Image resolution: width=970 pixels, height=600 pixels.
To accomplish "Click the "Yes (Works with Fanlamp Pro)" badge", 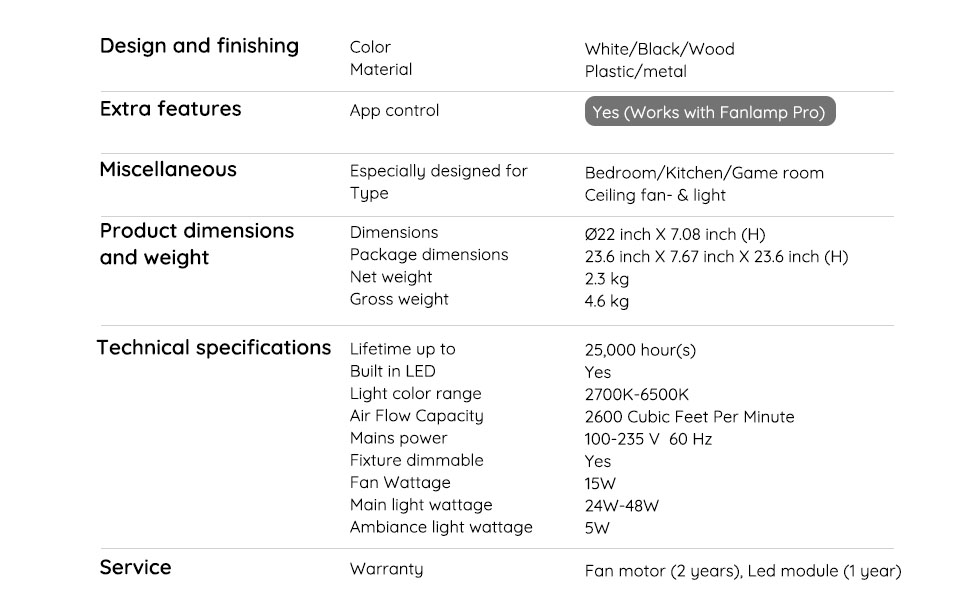I will (x=709, y=112).
